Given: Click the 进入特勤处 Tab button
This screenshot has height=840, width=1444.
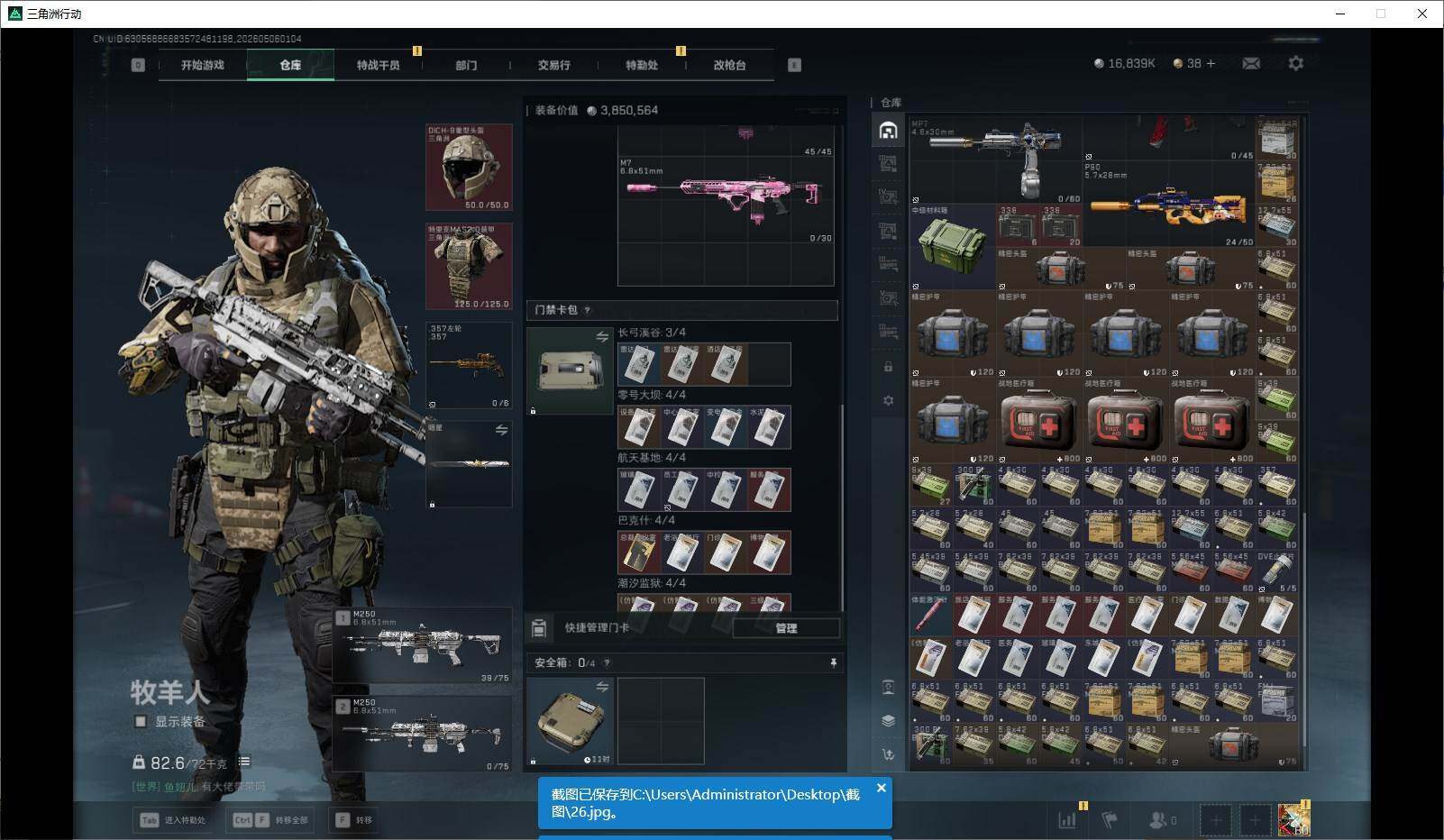Looking at the screenshot, I should tap(174, 820).
